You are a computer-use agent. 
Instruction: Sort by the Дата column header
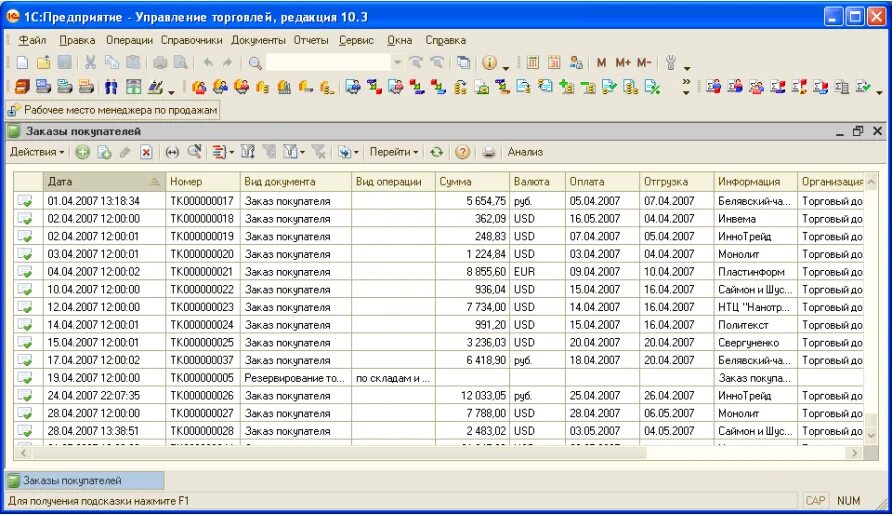(x=104, y=182)
